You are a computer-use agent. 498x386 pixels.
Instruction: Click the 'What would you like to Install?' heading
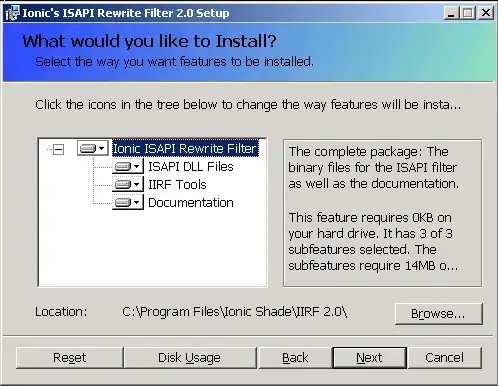(149, 41)
